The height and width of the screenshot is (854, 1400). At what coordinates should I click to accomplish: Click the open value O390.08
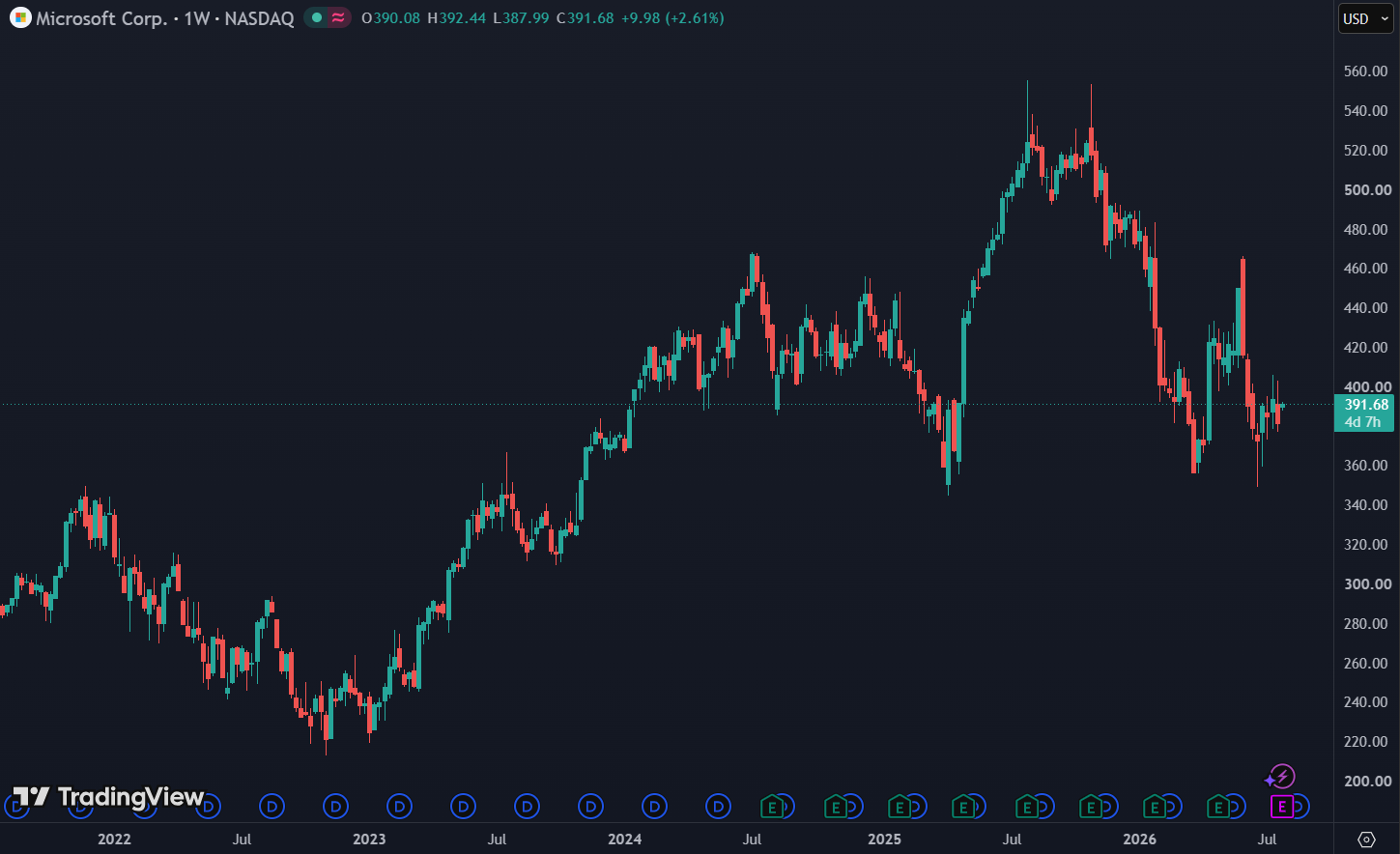tap(390, 18)
